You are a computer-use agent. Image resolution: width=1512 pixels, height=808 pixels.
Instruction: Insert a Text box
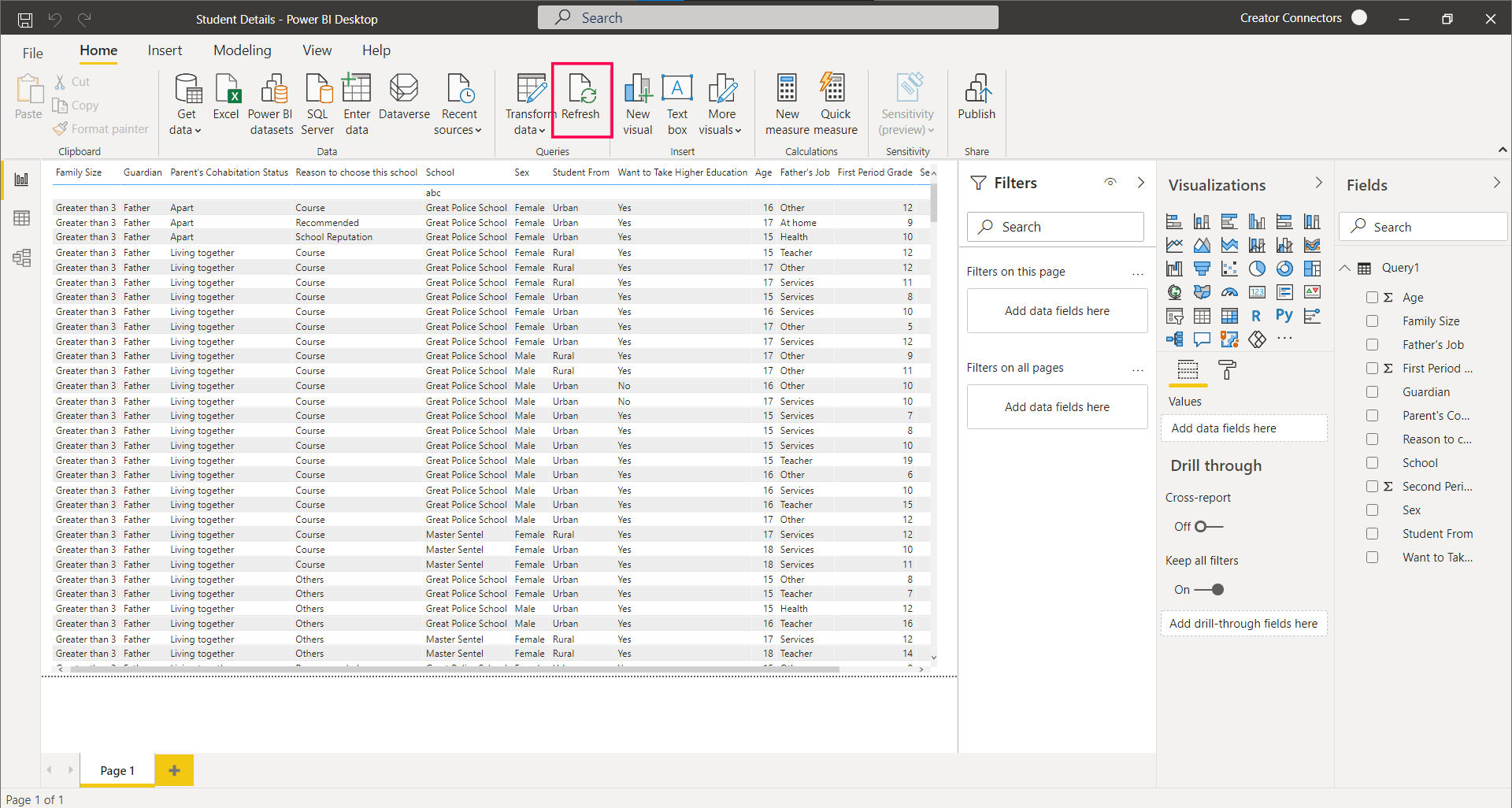[676, 102]
